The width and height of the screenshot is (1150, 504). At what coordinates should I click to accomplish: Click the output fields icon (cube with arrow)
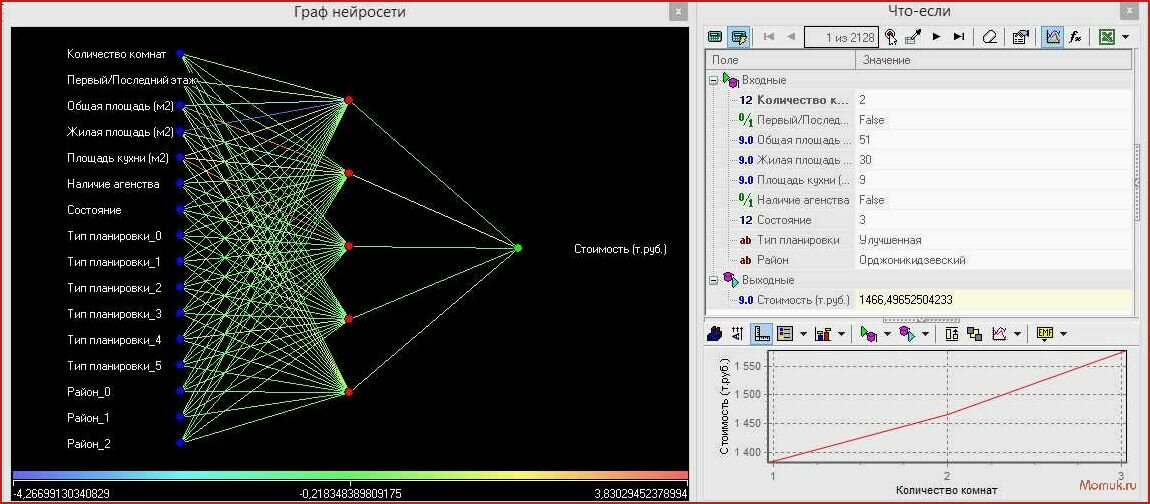908,334
